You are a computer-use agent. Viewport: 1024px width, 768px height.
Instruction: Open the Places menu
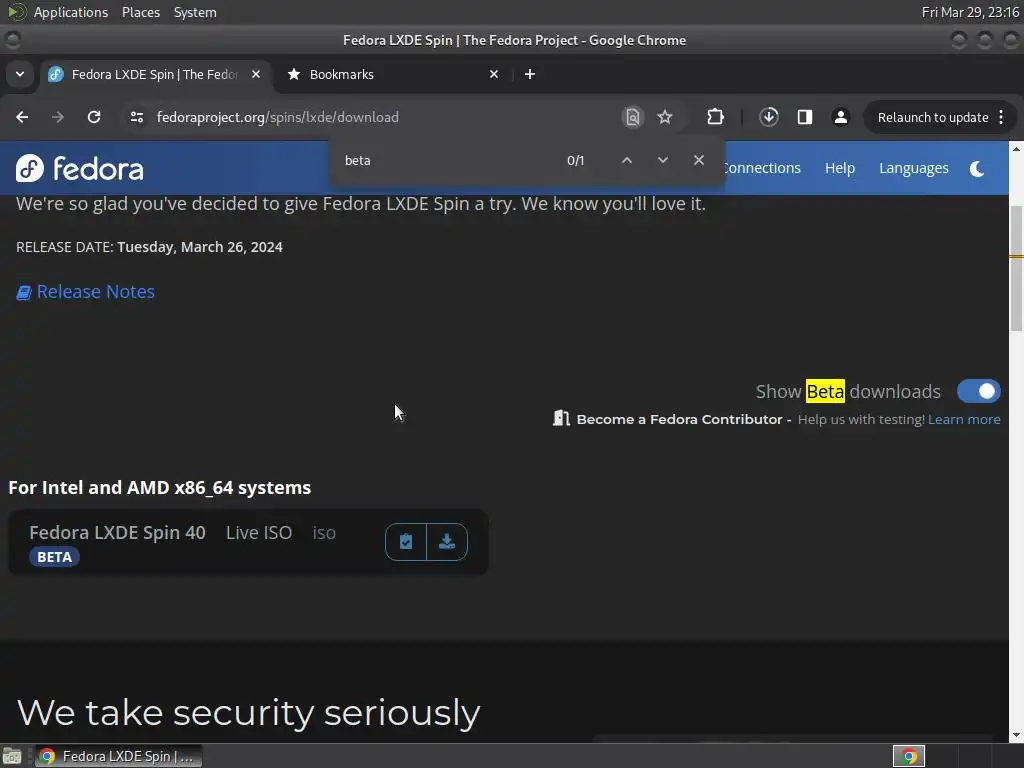coord(141,12)
